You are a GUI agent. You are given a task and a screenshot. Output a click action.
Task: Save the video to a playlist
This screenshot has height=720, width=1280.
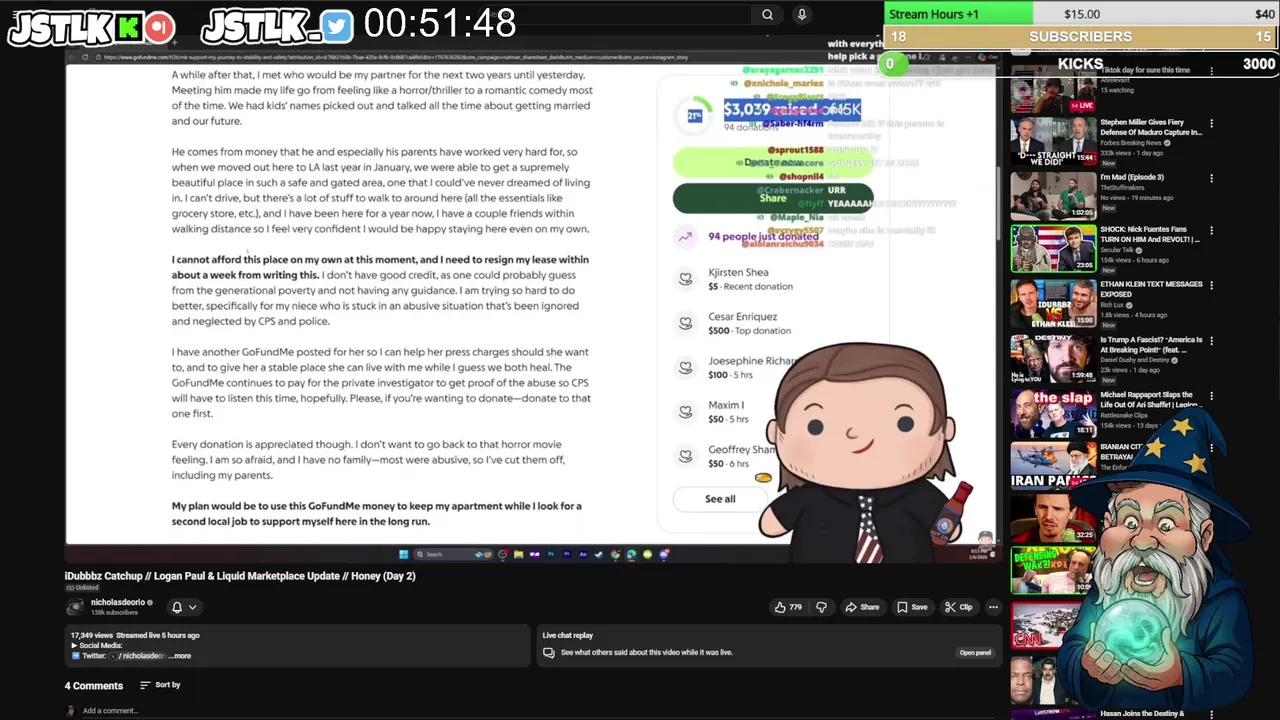coord(912,607)
